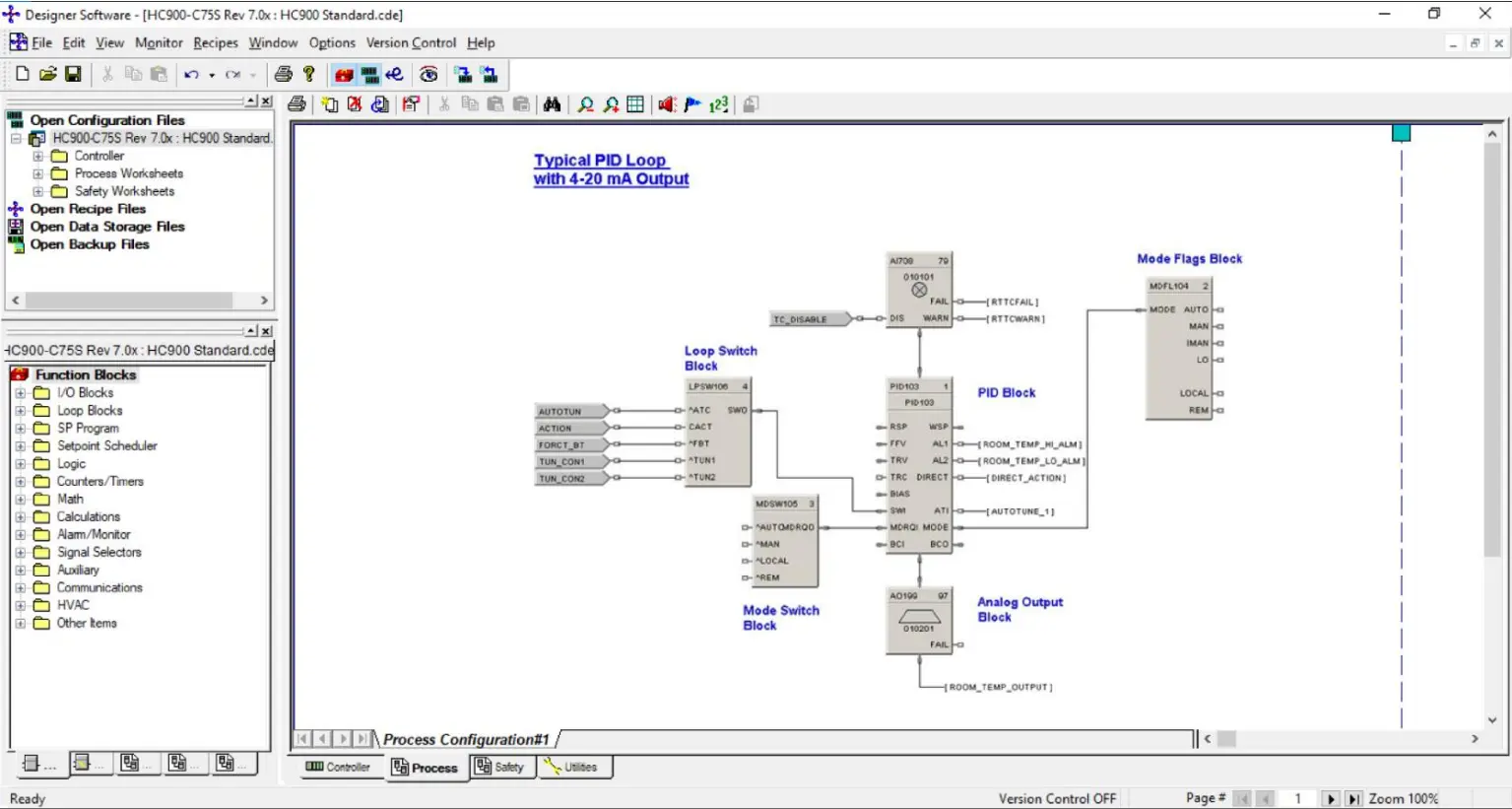Click the next page arrow button
1512x809 pixels.
1330,798
